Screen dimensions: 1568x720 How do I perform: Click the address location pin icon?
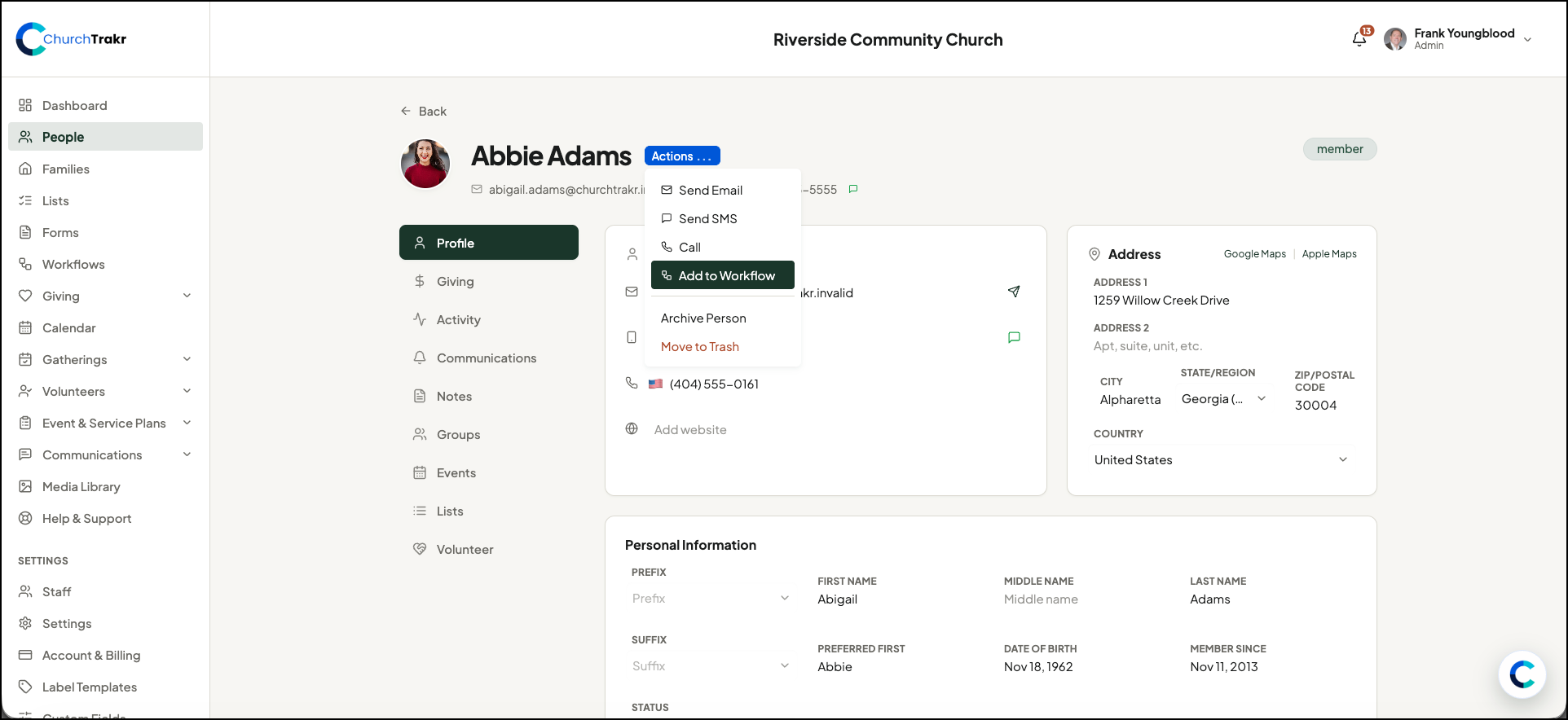(x=1095, y=254)
